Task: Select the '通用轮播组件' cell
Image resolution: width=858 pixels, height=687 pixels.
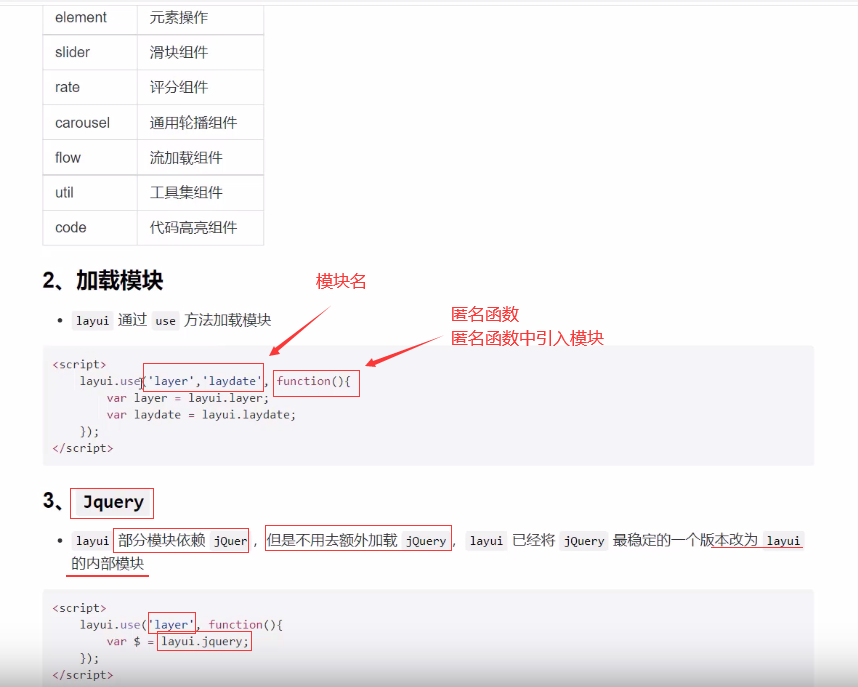Action: pos(200,123)
